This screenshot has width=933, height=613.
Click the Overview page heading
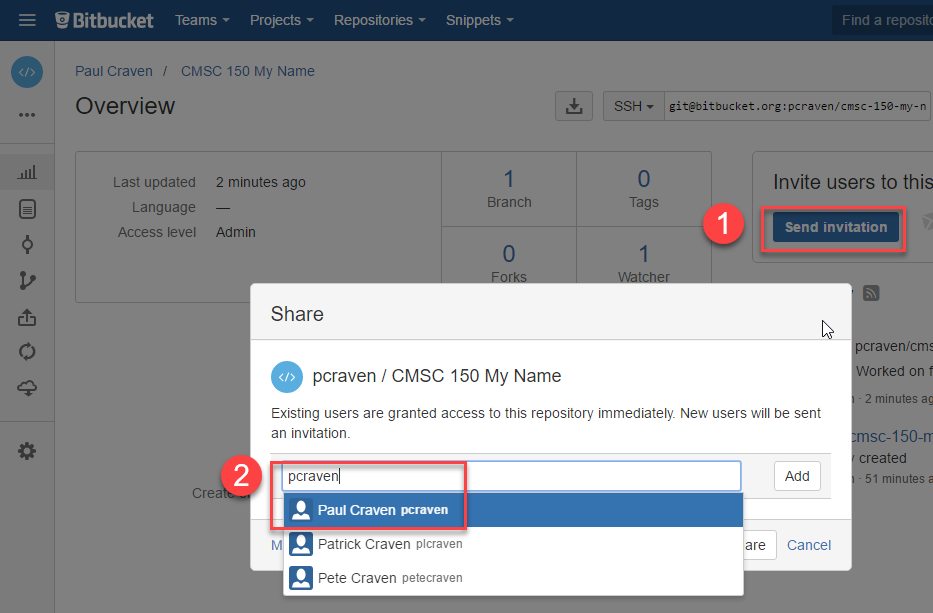click(125, 106)
